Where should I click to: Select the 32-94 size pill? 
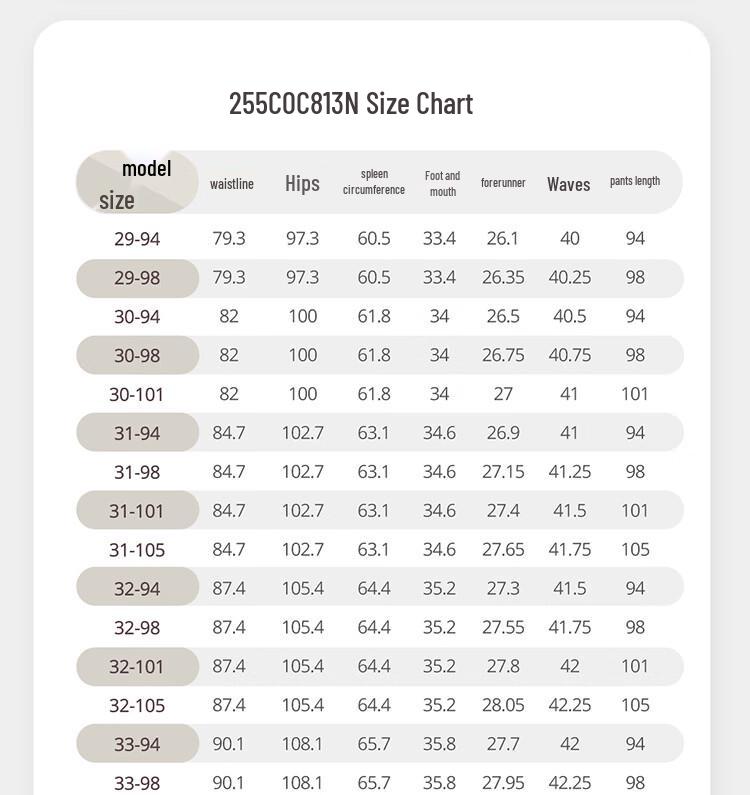(x=137, y=587)
